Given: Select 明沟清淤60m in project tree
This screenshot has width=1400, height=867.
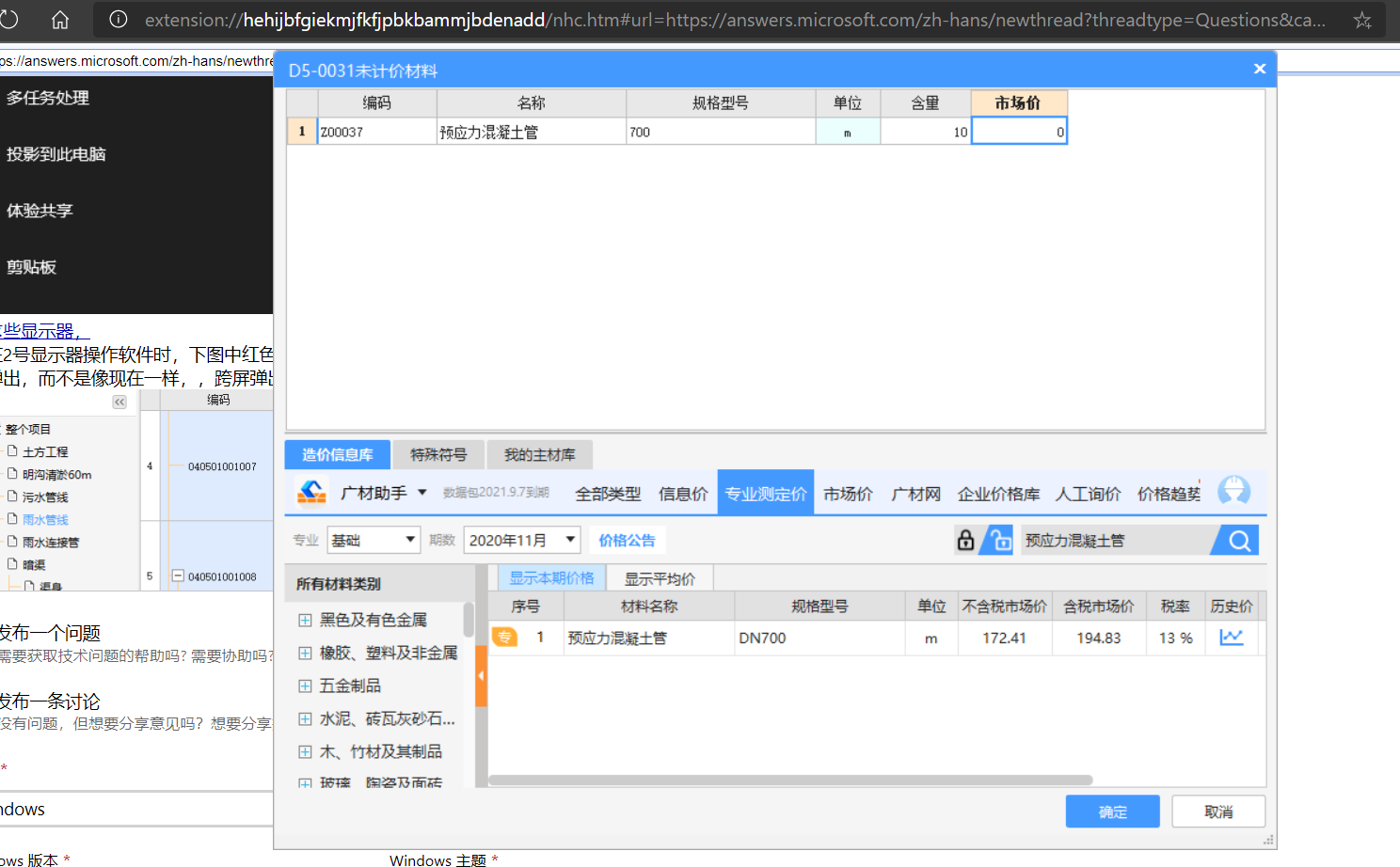Looking at the screenshot, I should coord(56,474).
